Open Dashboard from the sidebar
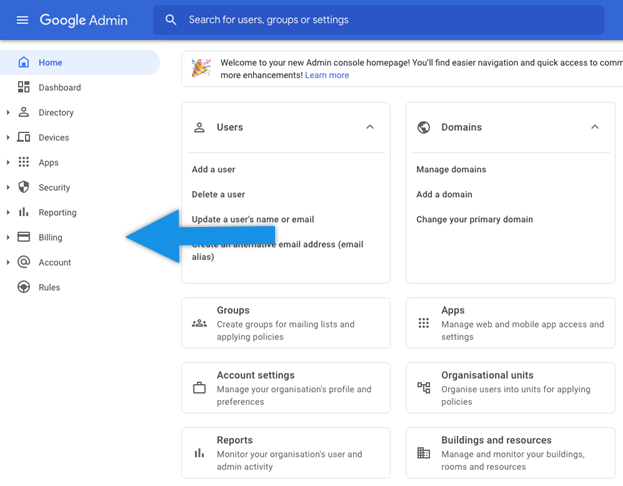The width and height of the screenshot is (623, 486). (x=60, y=87)
